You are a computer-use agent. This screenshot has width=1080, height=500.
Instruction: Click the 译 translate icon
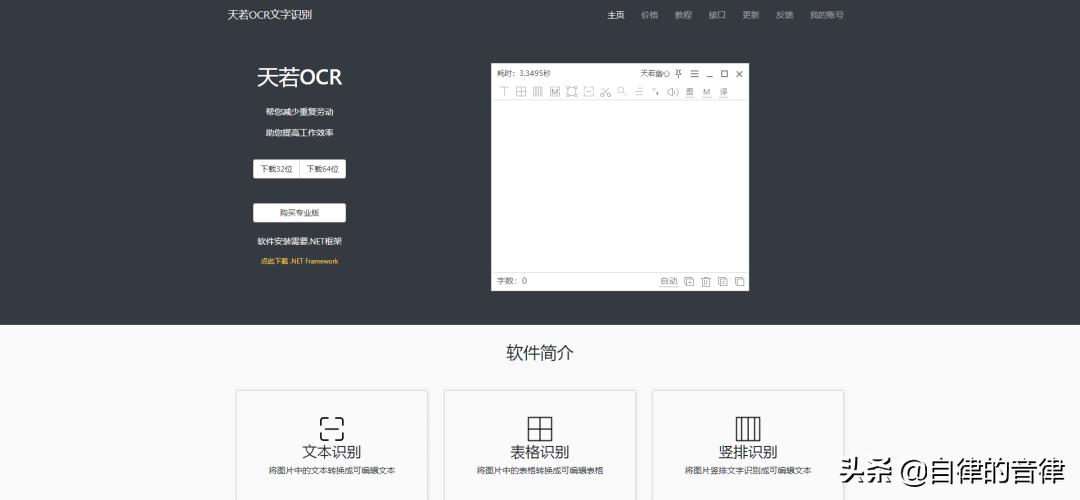(724, 92)
